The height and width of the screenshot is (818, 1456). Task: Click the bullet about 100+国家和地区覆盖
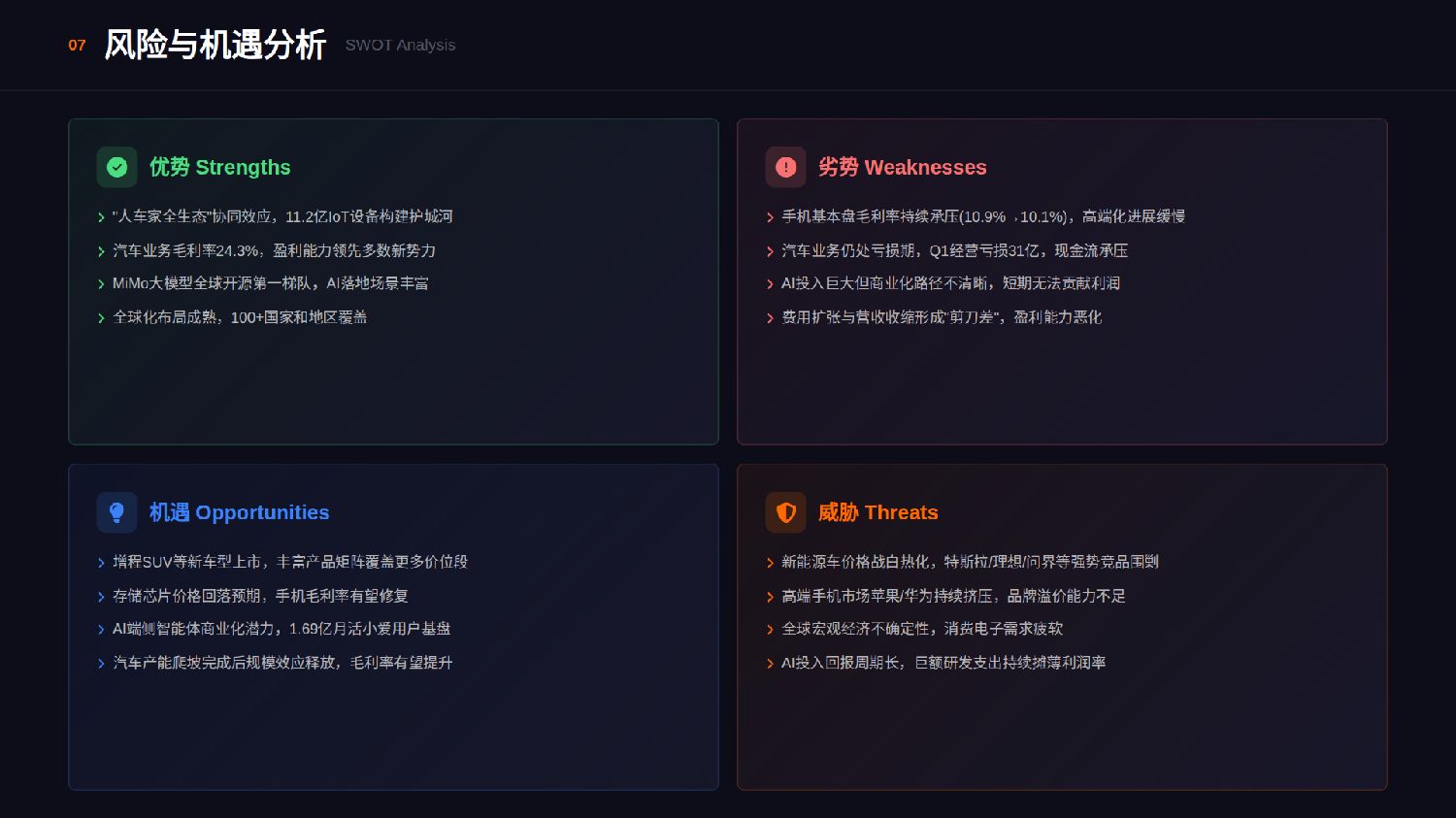tap(240, 317)
